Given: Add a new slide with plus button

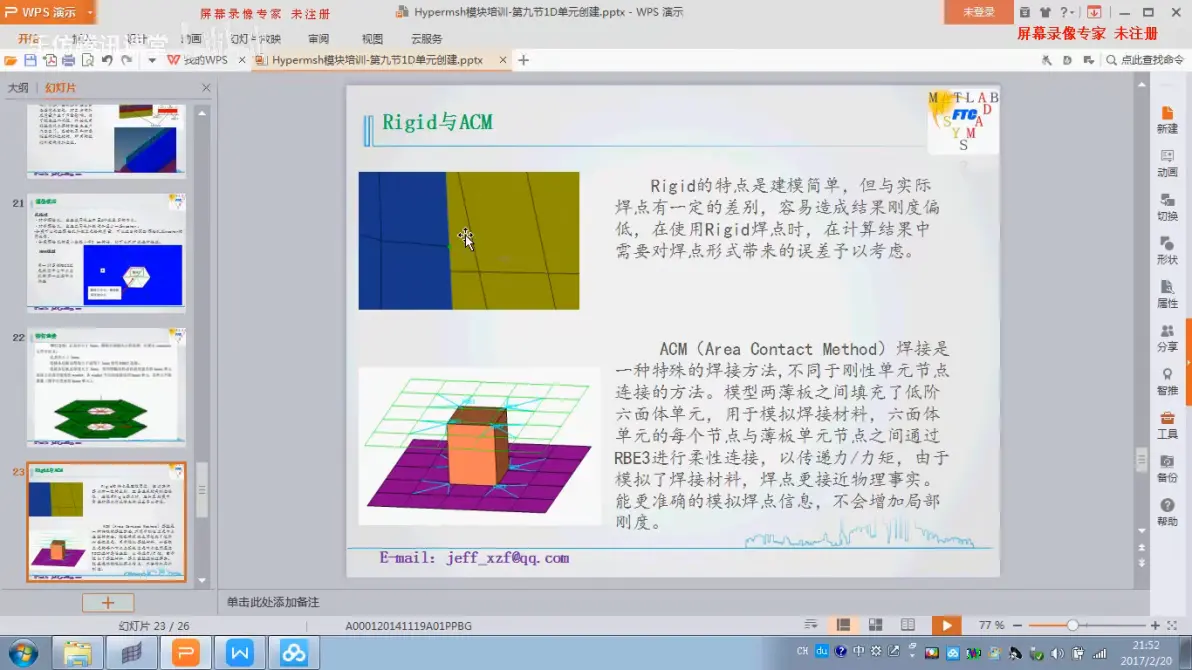Looking at the screenshot, I should [x=108, y=602].
